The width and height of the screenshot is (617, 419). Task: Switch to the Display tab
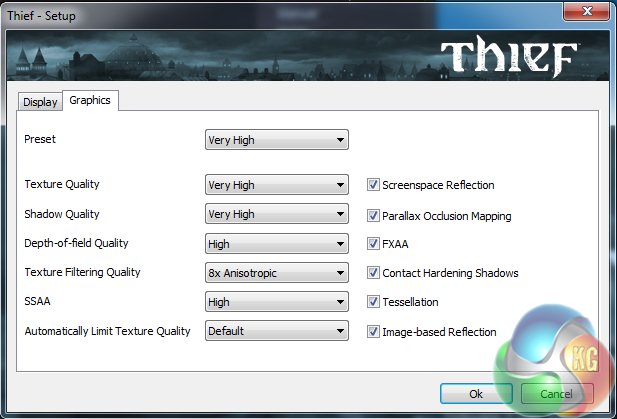(40, 102)
